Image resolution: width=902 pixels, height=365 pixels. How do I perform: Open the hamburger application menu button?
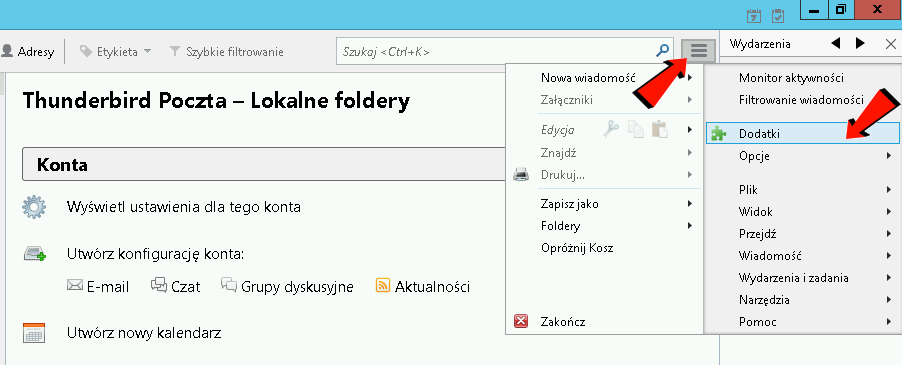pos(698,51)
